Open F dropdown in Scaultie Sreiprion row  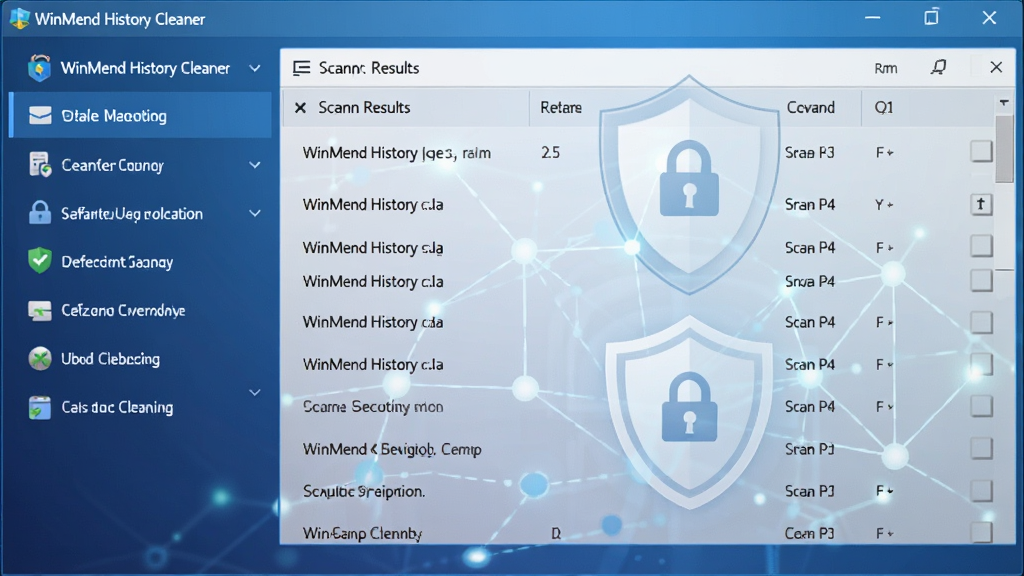[884, 491]
